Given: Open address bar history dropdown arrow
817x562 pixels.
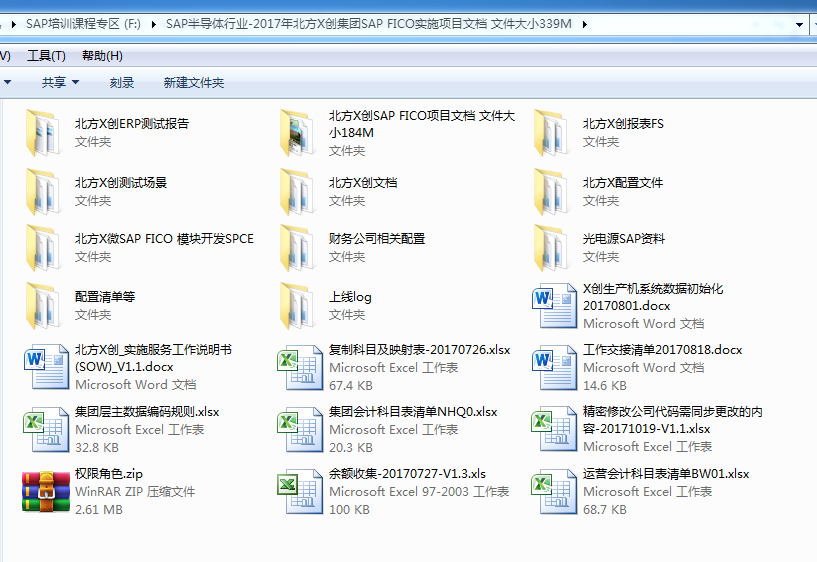Looking at the screenshot, I should point(800,24).
